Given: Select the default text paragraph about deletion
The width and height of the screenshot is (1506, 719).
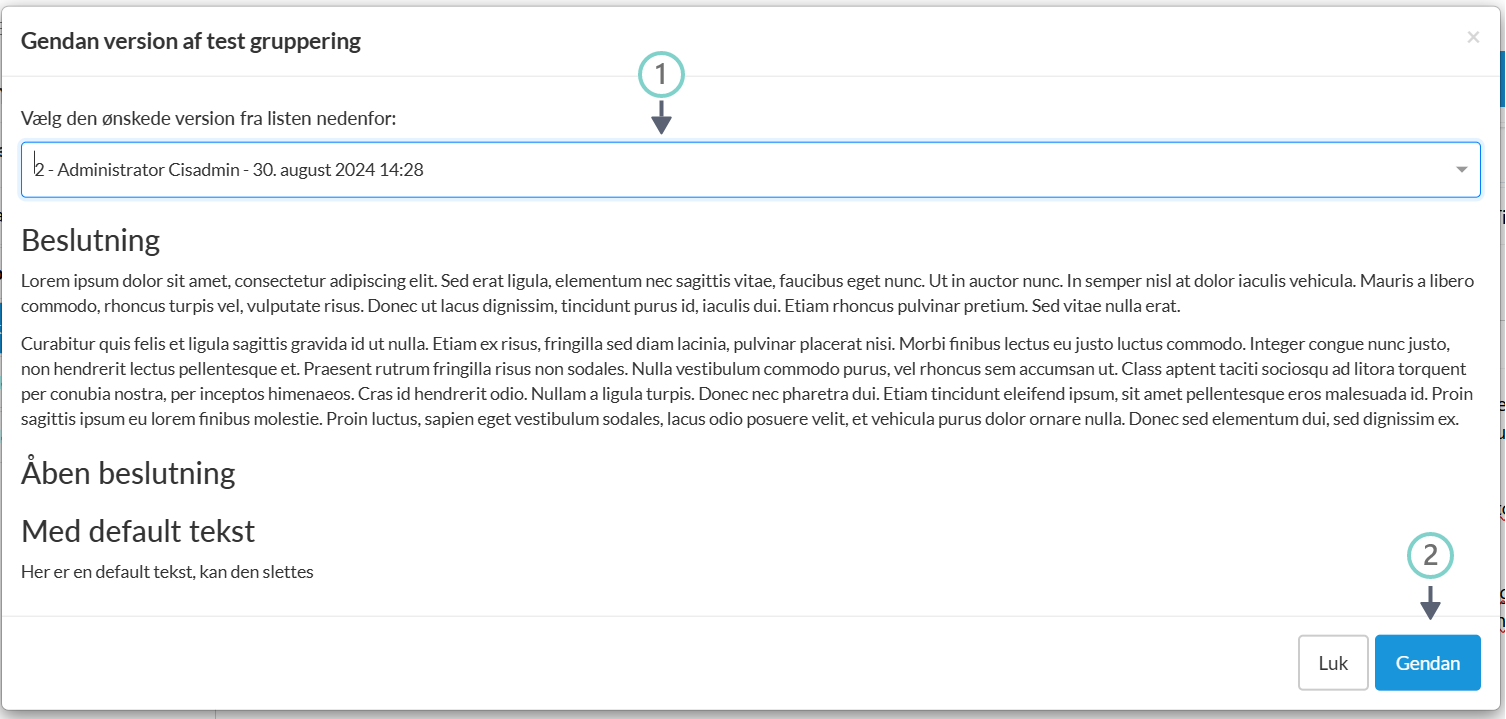Looking at the screenshot, I should [167, 571].
